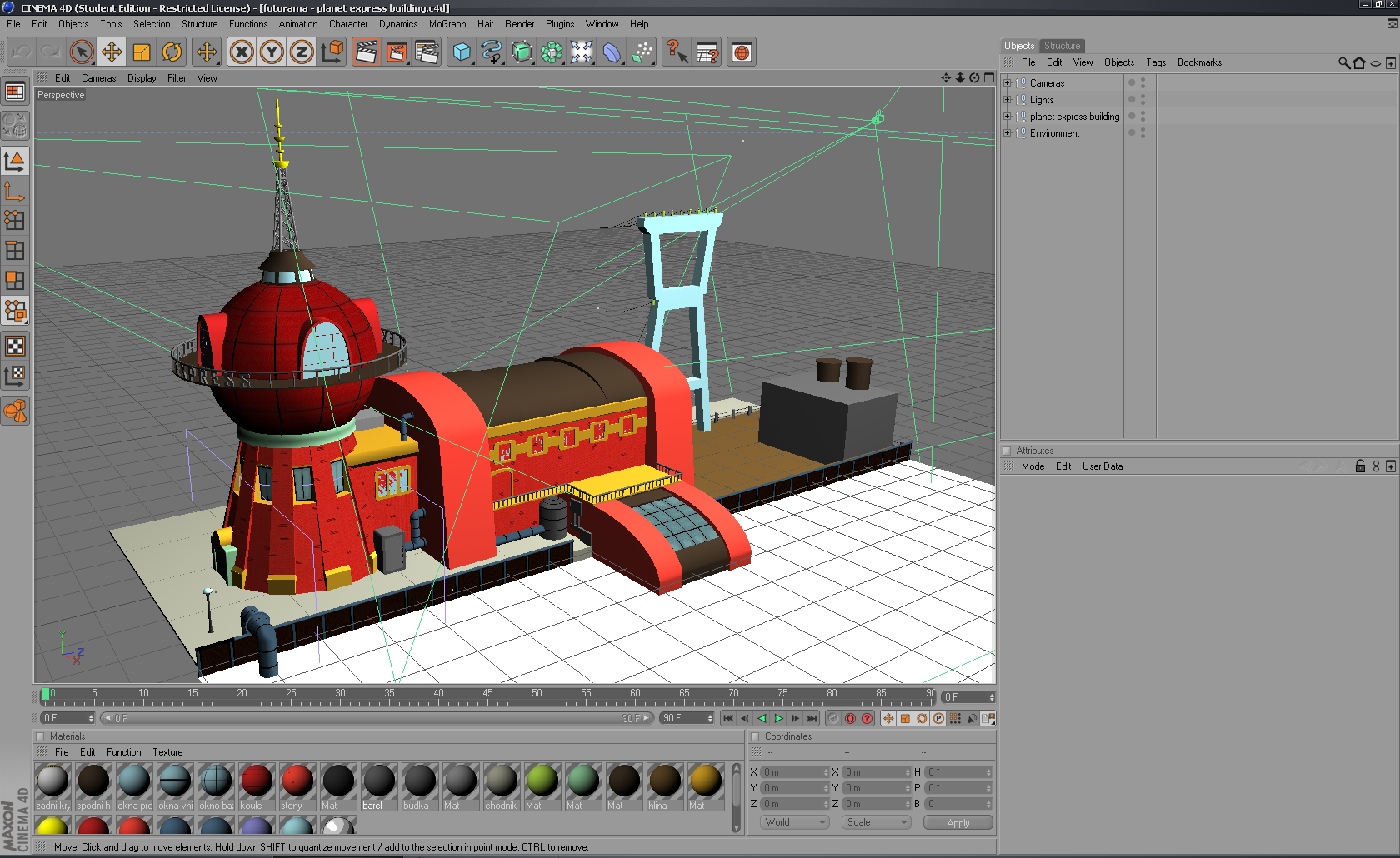
Task: Click the deformer bend icon
Action: (x=612, y=52)
